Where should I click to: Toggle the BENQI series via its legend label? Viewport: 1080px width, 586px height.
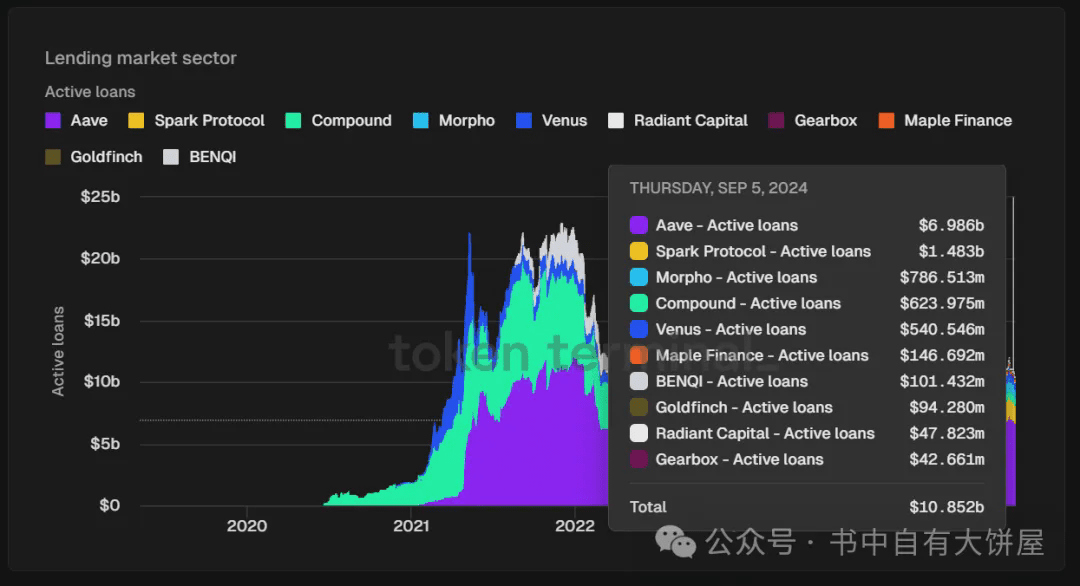(213, 157)
